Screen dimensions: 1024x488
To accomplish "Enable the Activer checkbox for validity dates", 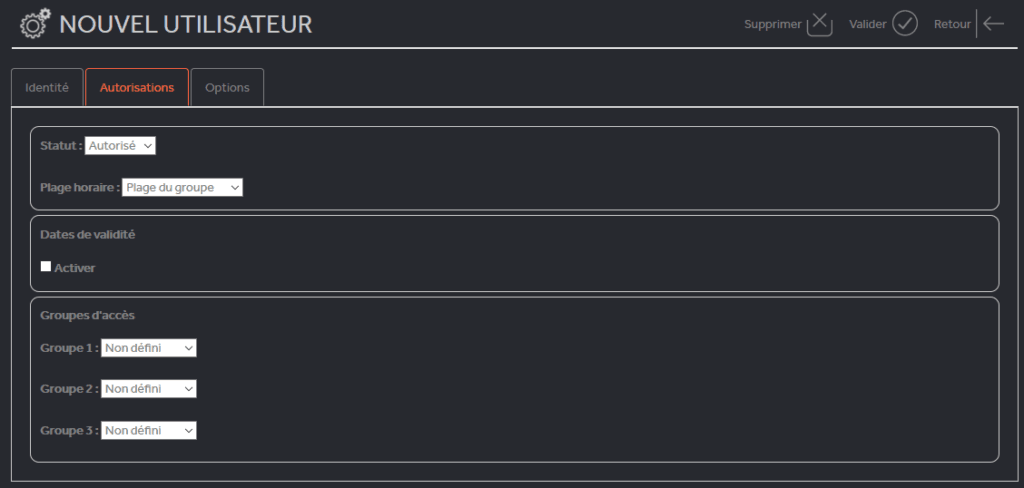I will [46, 267].
